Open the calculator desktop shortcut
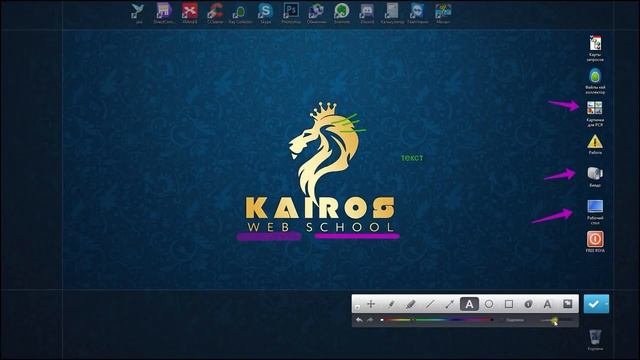 392,12
